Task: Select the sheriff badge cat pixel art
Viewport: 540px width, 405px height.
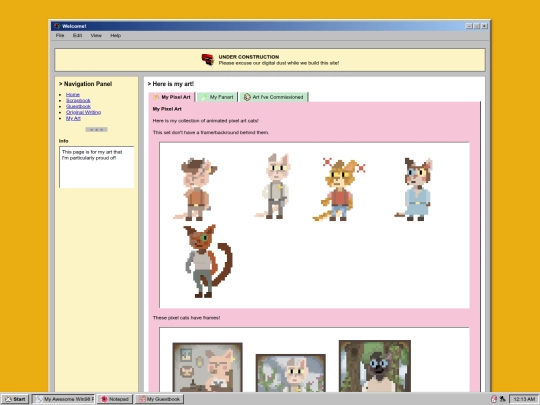Action: coord(273,186)
